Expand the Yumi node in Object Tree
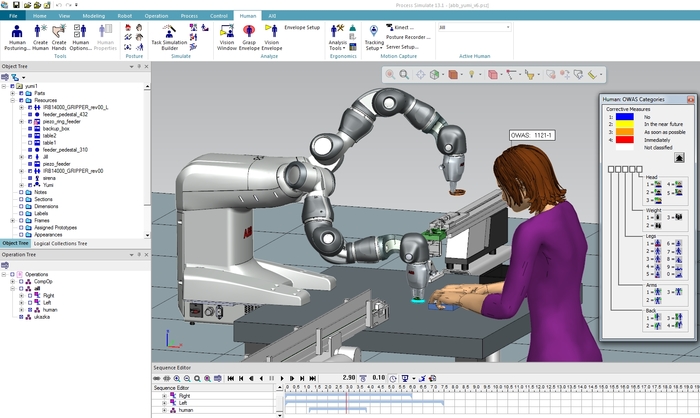The width and height of the screenshot is (700, 418). [x=21, y=185]
